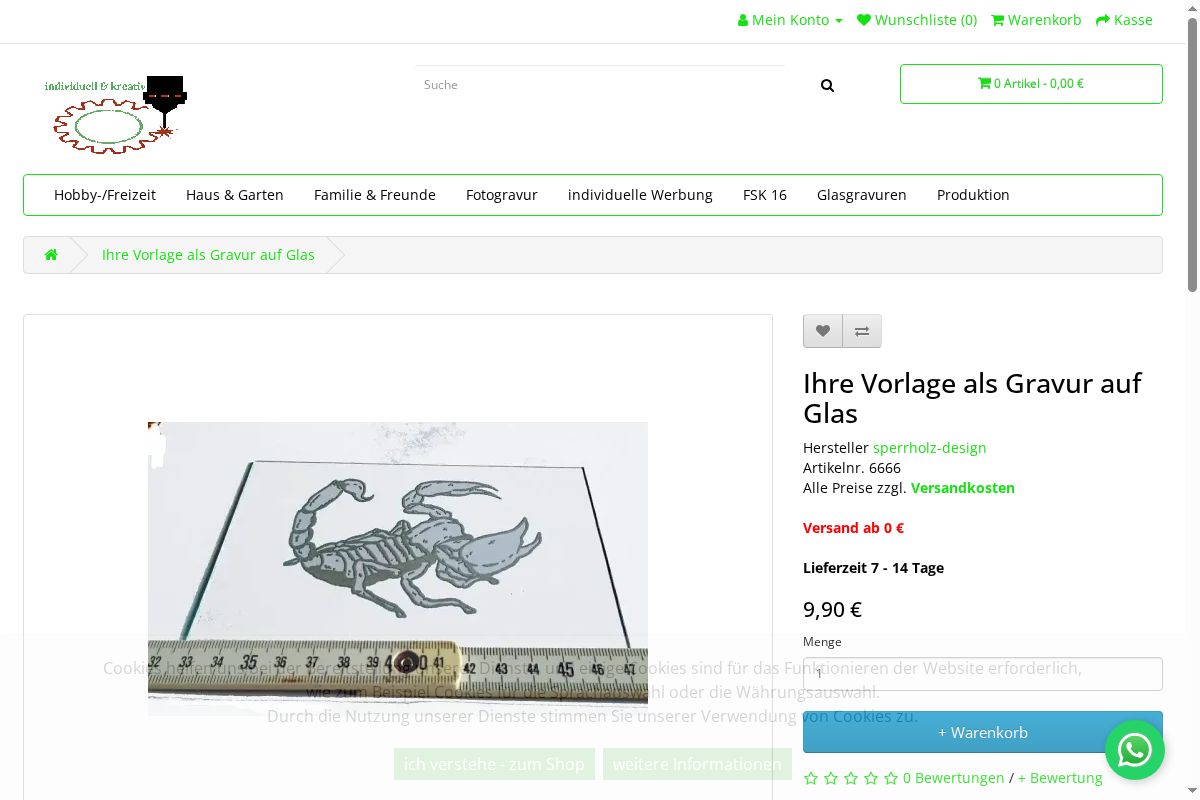
Task: Click the Versandkosten link
Action: pos(962,488)
